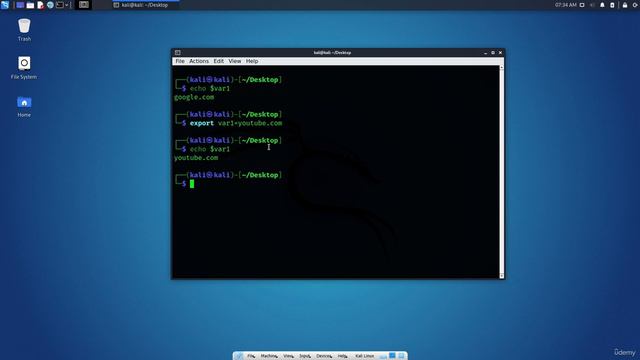
Task: Click the 'export var1=youtube.com' command text
Action: click(x=236, y=123)
